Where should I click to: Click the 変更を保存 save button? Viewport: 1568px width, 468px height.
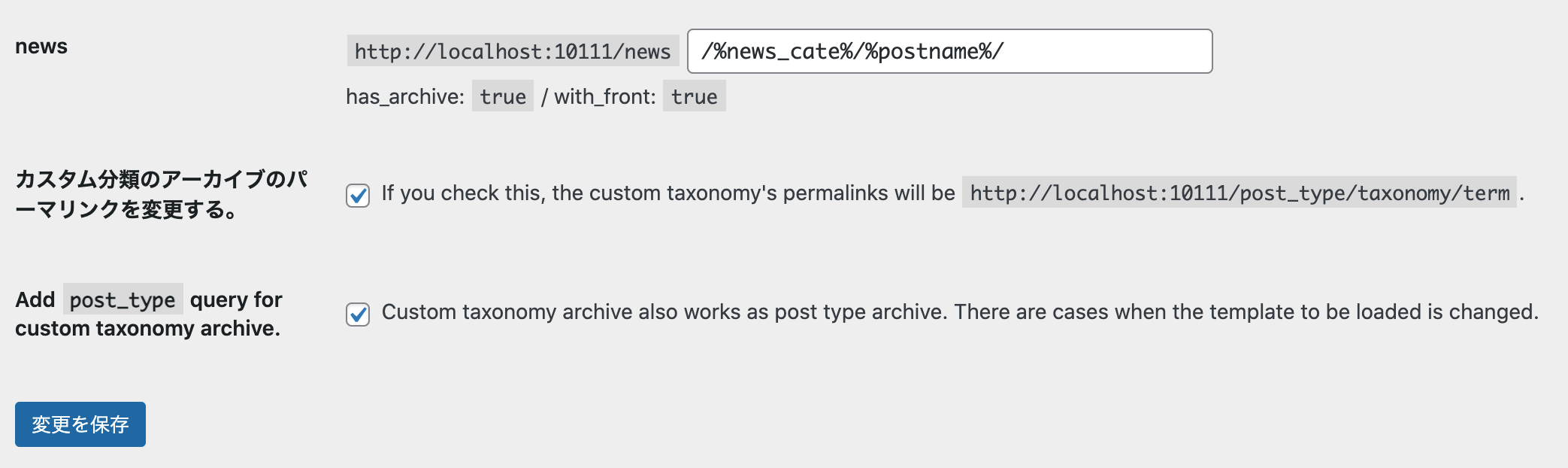[80, 424]
